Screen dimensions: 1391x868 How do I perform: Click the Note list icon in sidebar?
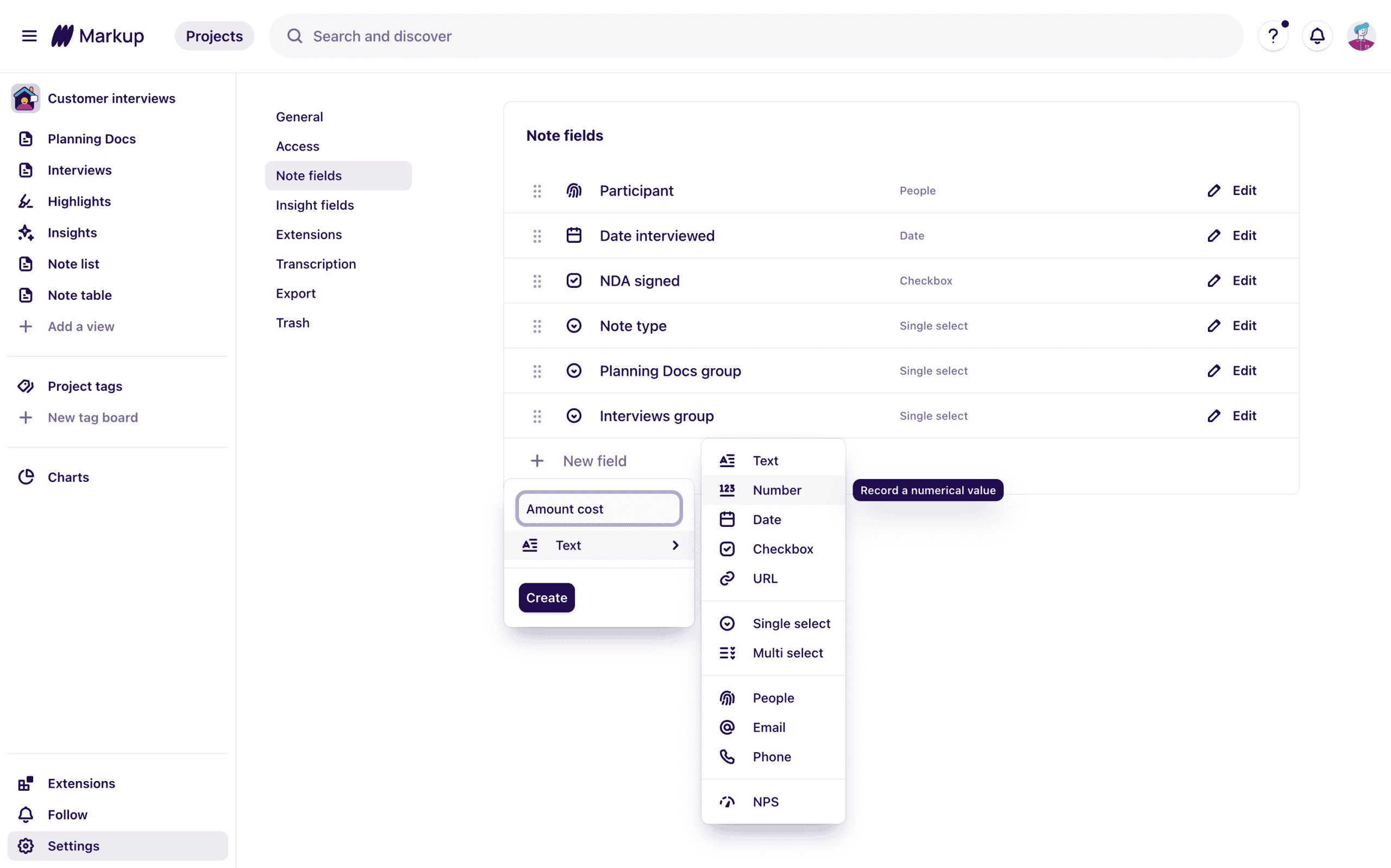click(x=26, y=263)
